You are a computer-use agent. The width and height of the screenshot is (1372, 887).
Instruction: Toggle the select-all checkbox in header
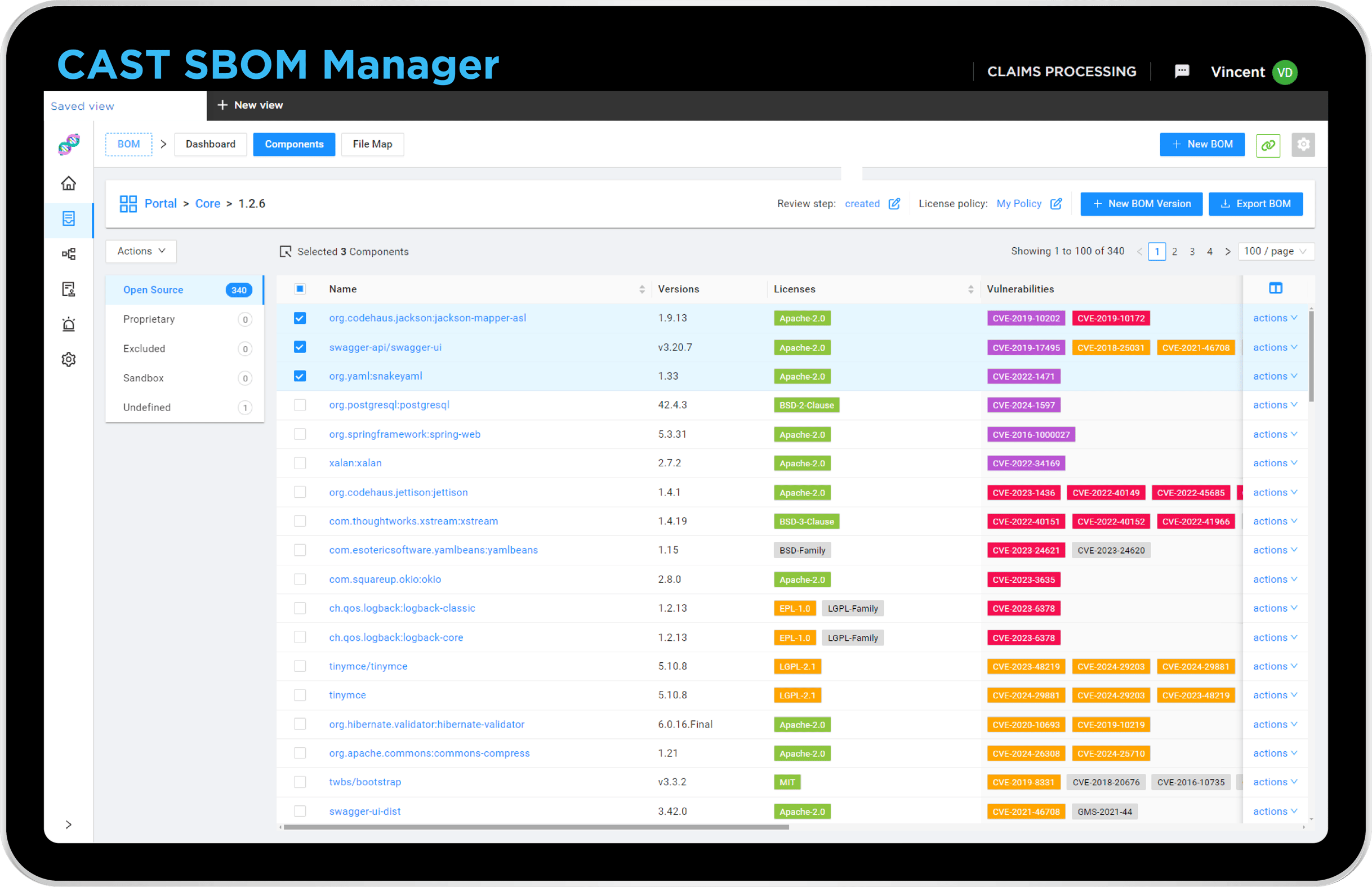click(300, 288)
